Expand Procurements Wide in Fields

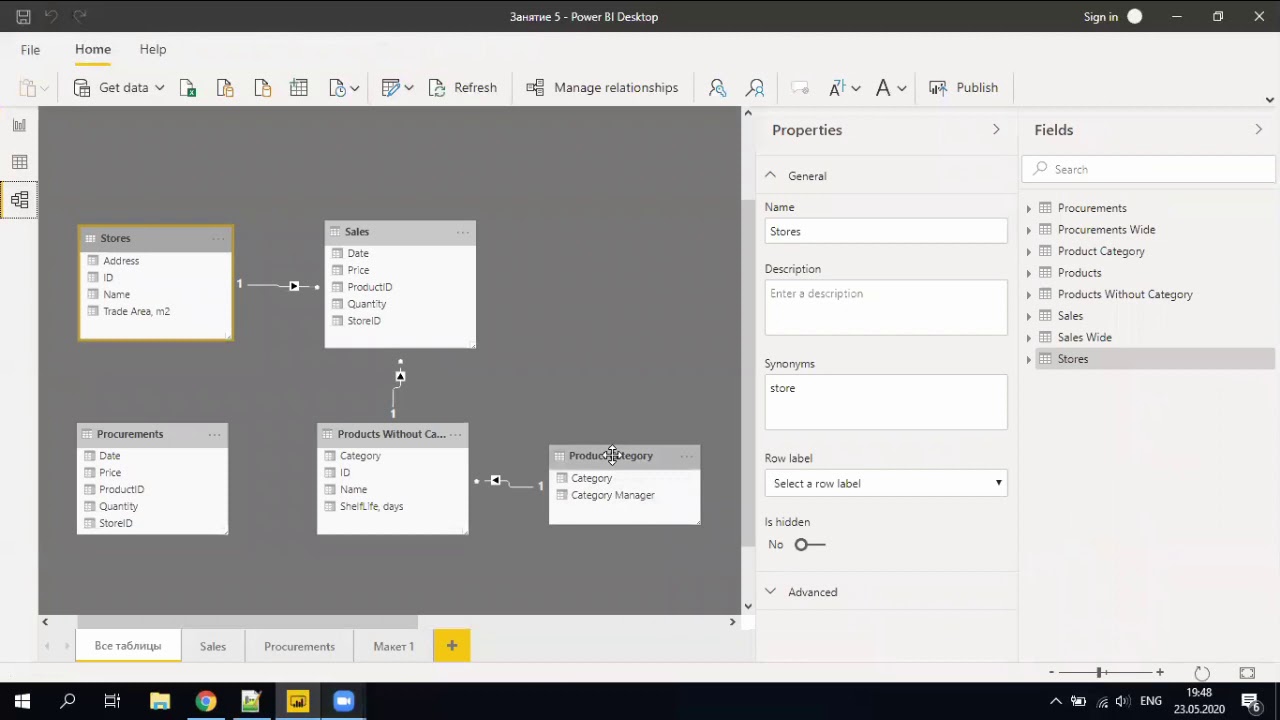(x=1029, y=230)
